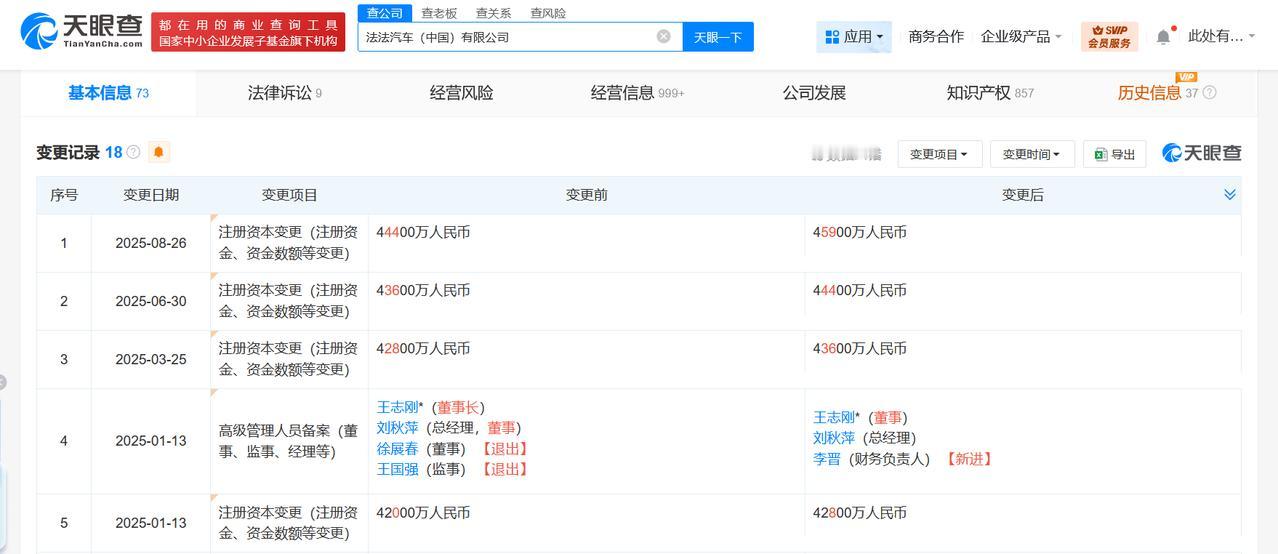Switch to the 公司发展 tab

(x=814, y=93)
